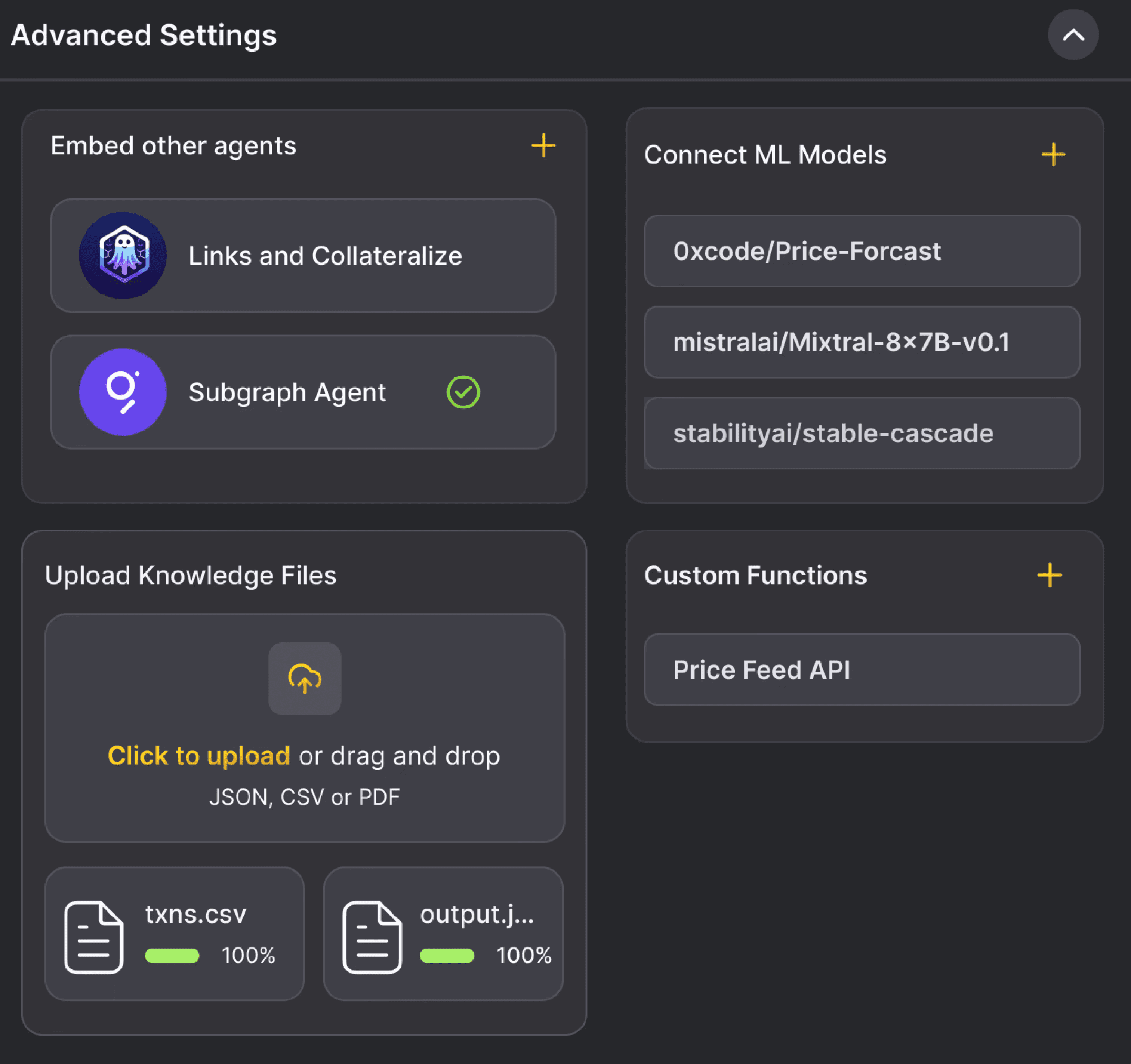Select the stabilityai/stable-cascade model entry

(x=862, y=433)
